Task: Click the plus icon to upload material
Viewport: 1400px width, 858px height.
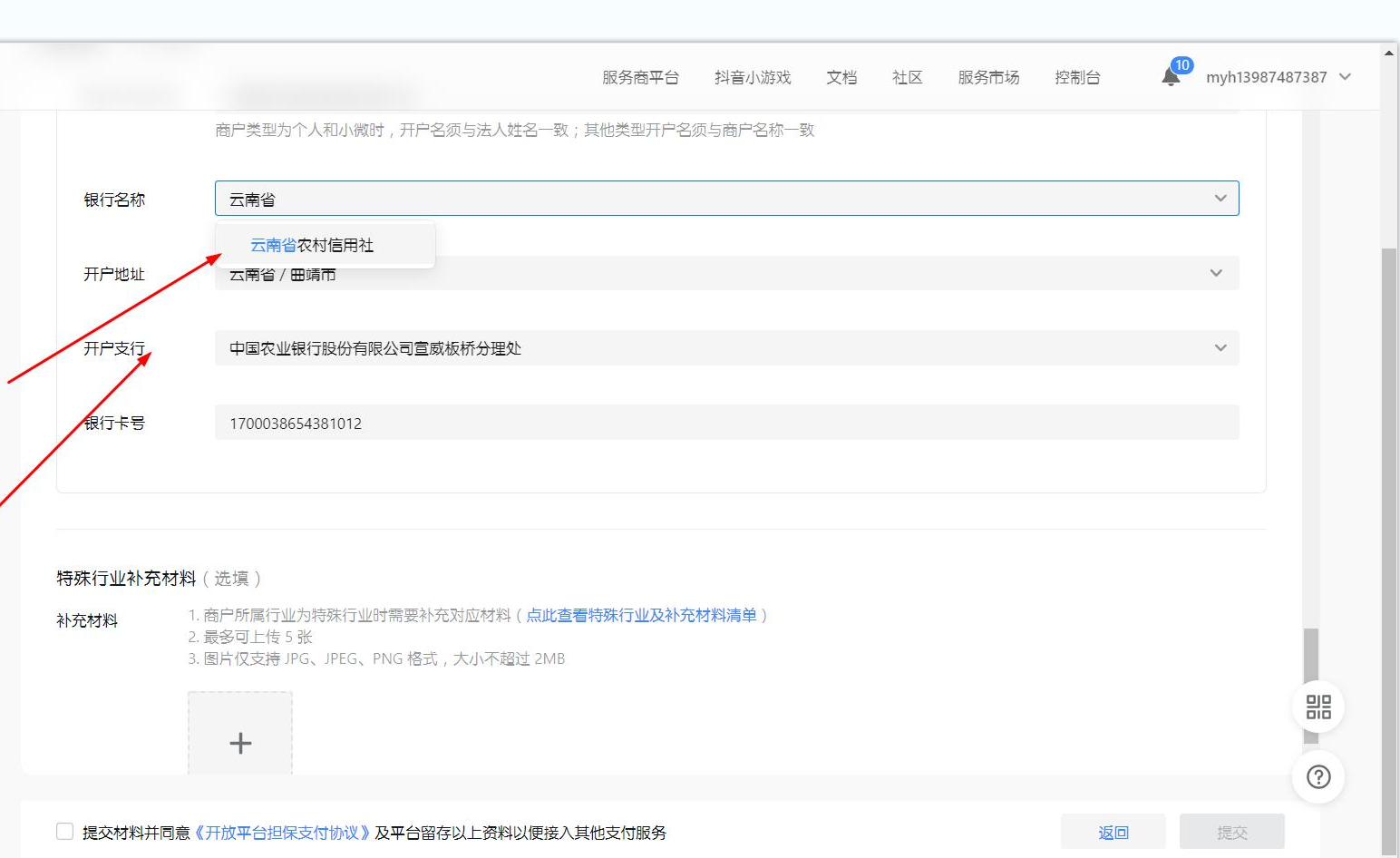Action: pyautogui.click(x=240, y=743)
